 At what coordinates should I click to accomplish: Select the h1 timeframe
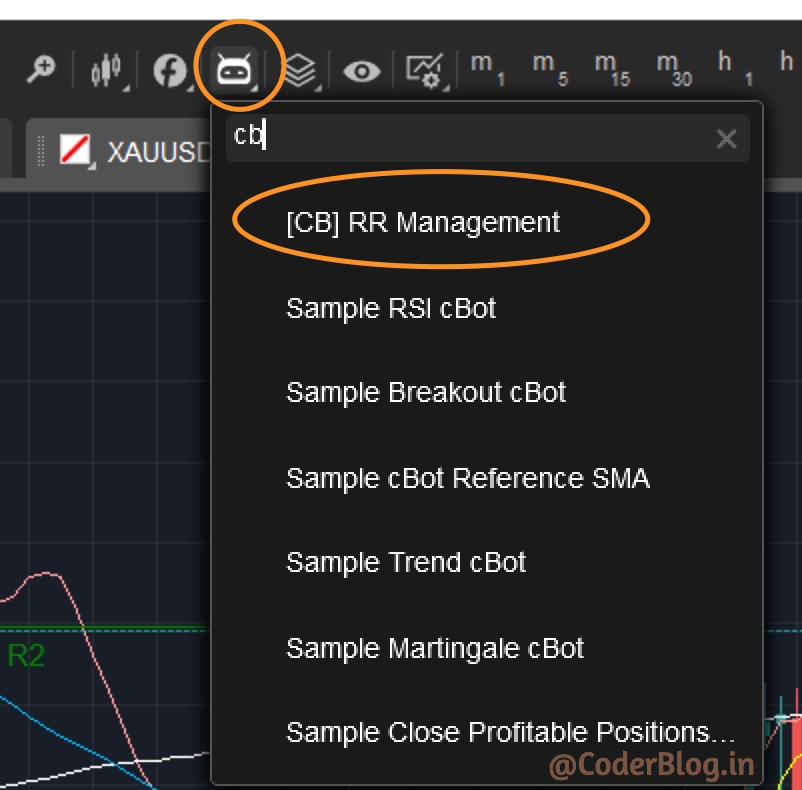(734, 68)
